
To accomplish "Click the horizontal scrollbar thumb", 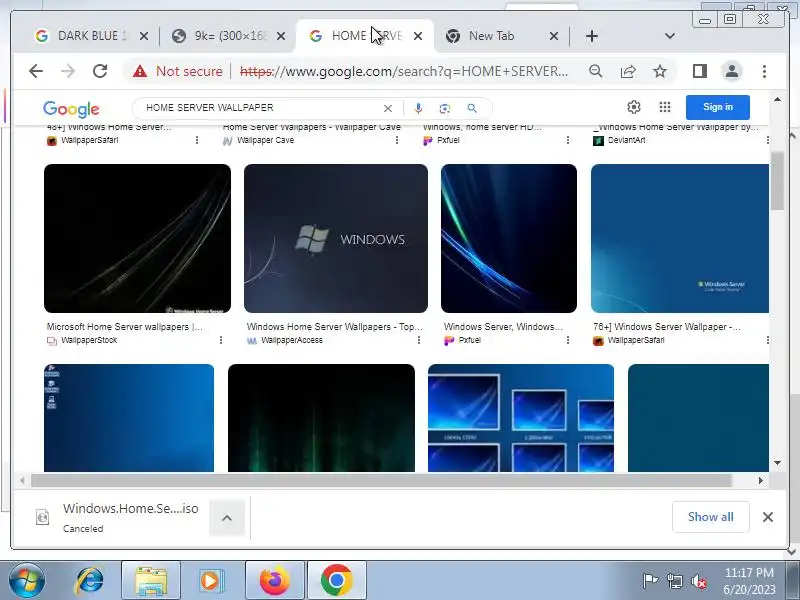I will click(x=381, y=480).
